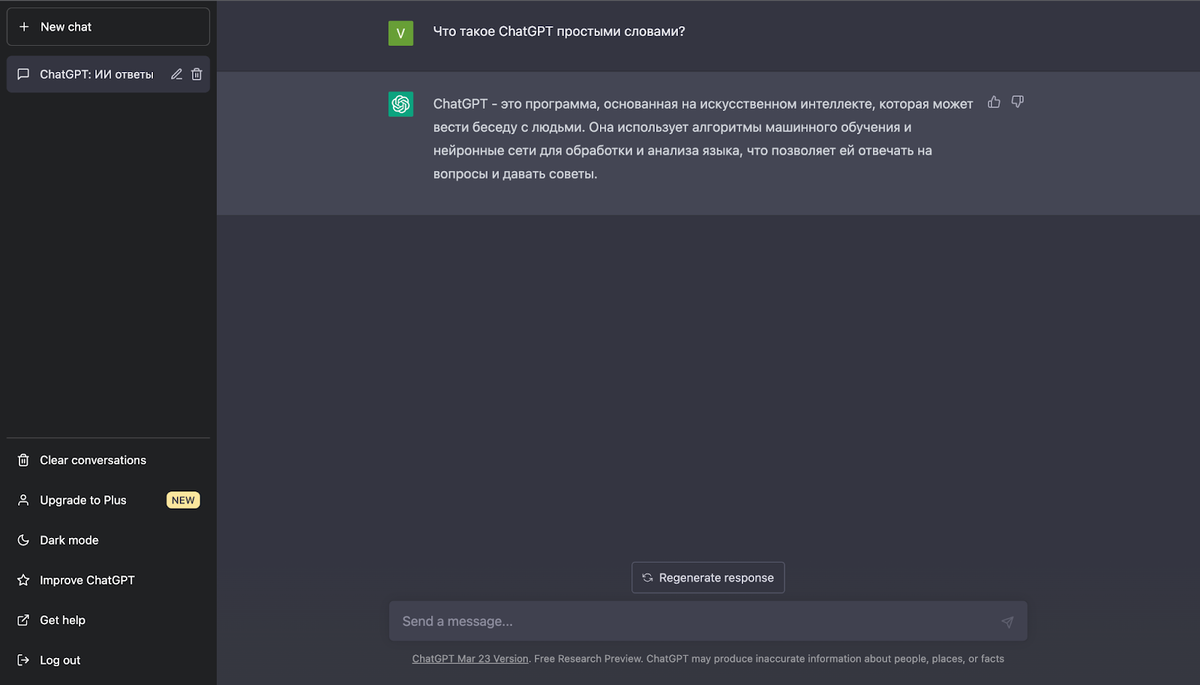Click the Free Research Preview footer text
1200x685 pixels.
pyautogui.click(x=586, y=659)
